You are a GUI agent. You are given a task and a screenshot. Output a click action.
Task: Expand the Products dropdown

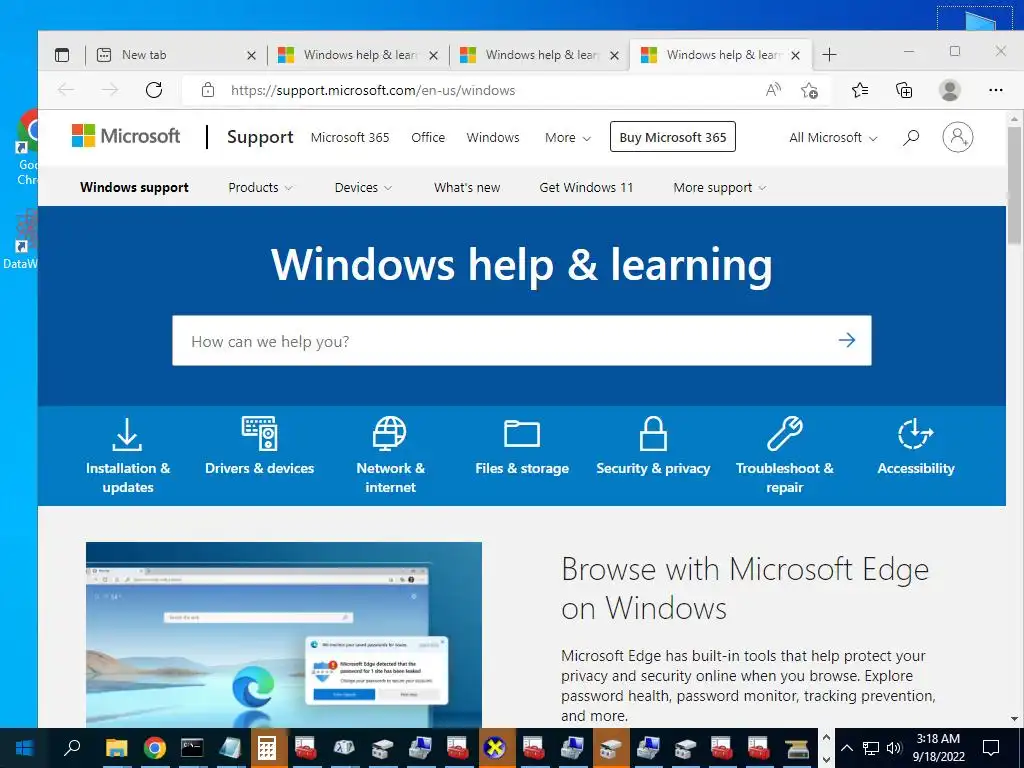pos(260,187)
